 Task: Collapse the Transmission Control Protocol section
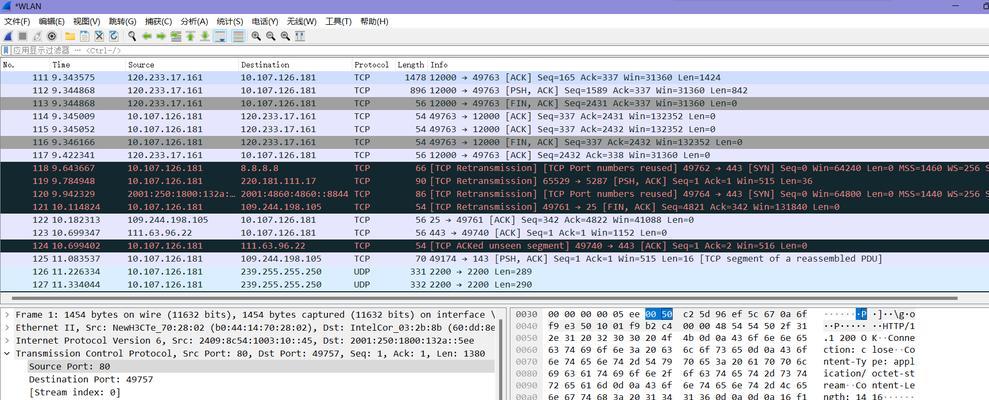point(7,353)
